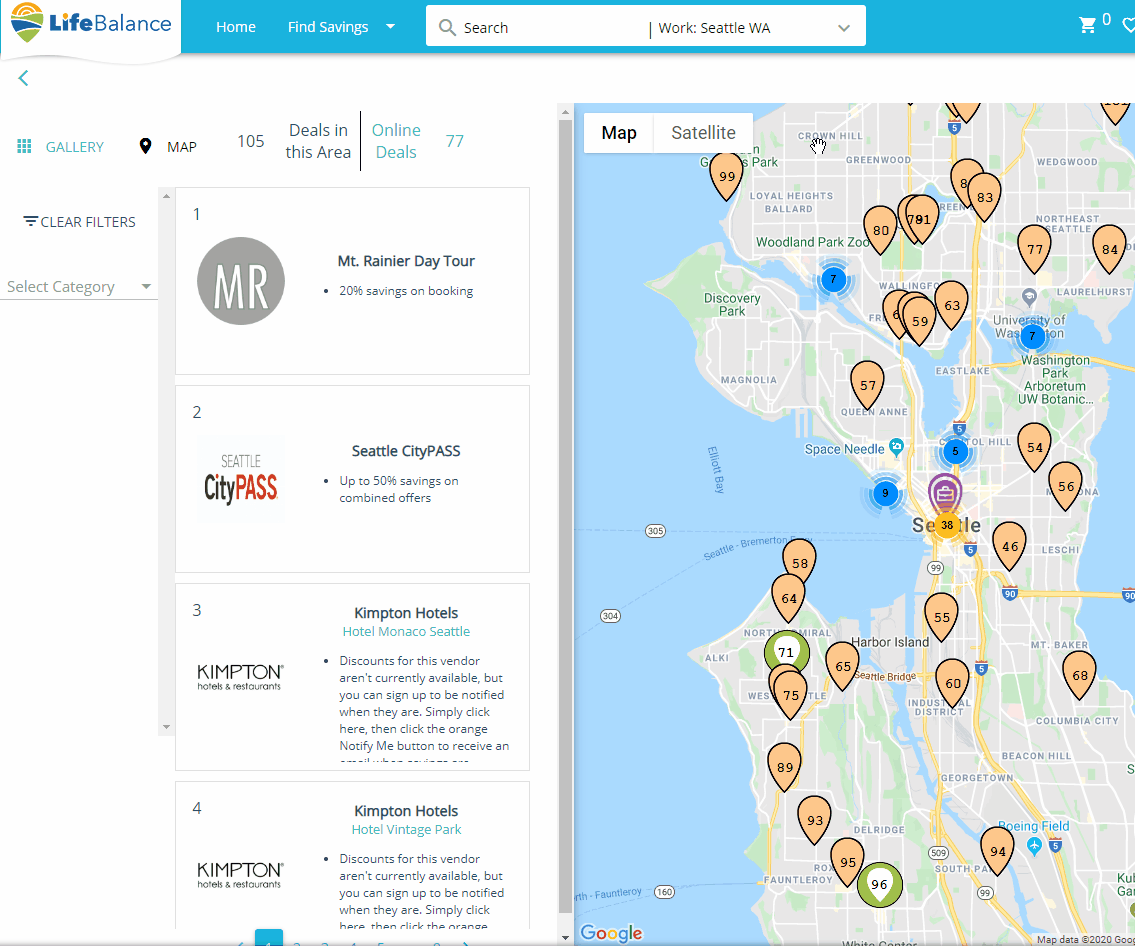
Task: Click map marker 55
Action: (941, 617)
